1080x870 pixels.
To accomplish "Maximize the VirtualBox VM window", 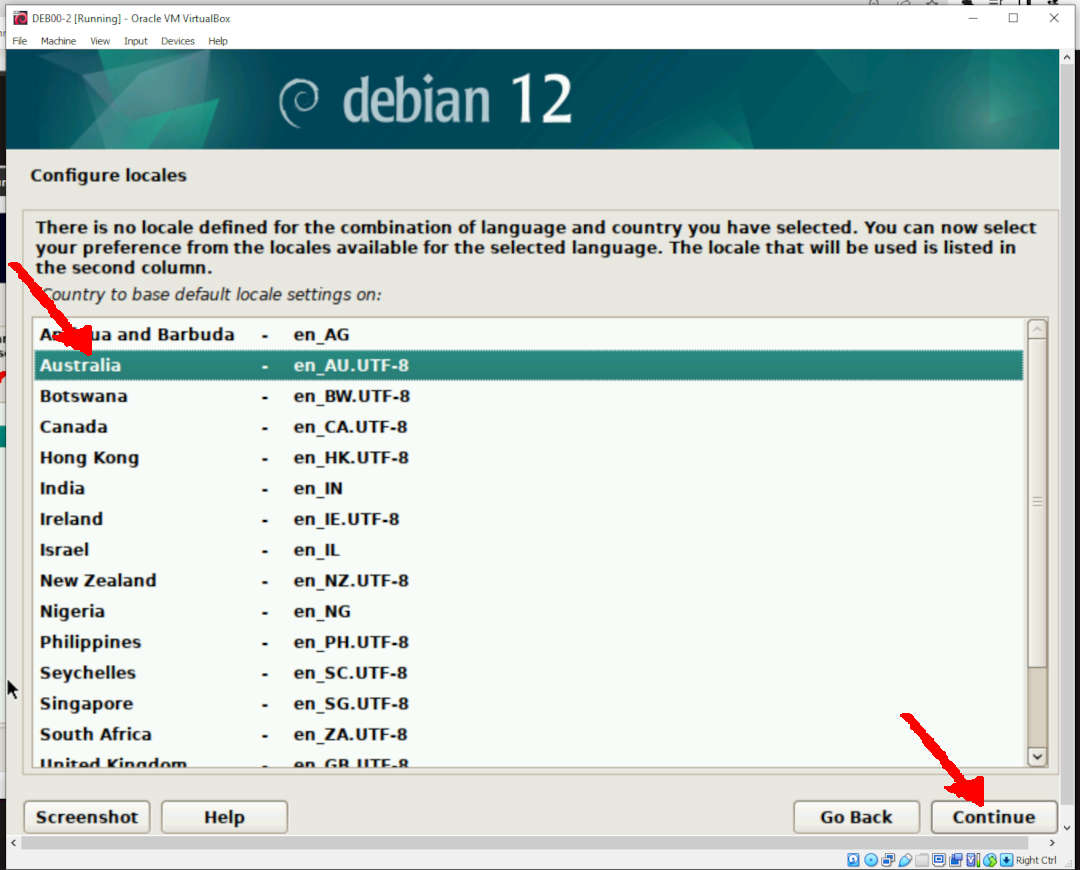I will (x=1013, y=18).
